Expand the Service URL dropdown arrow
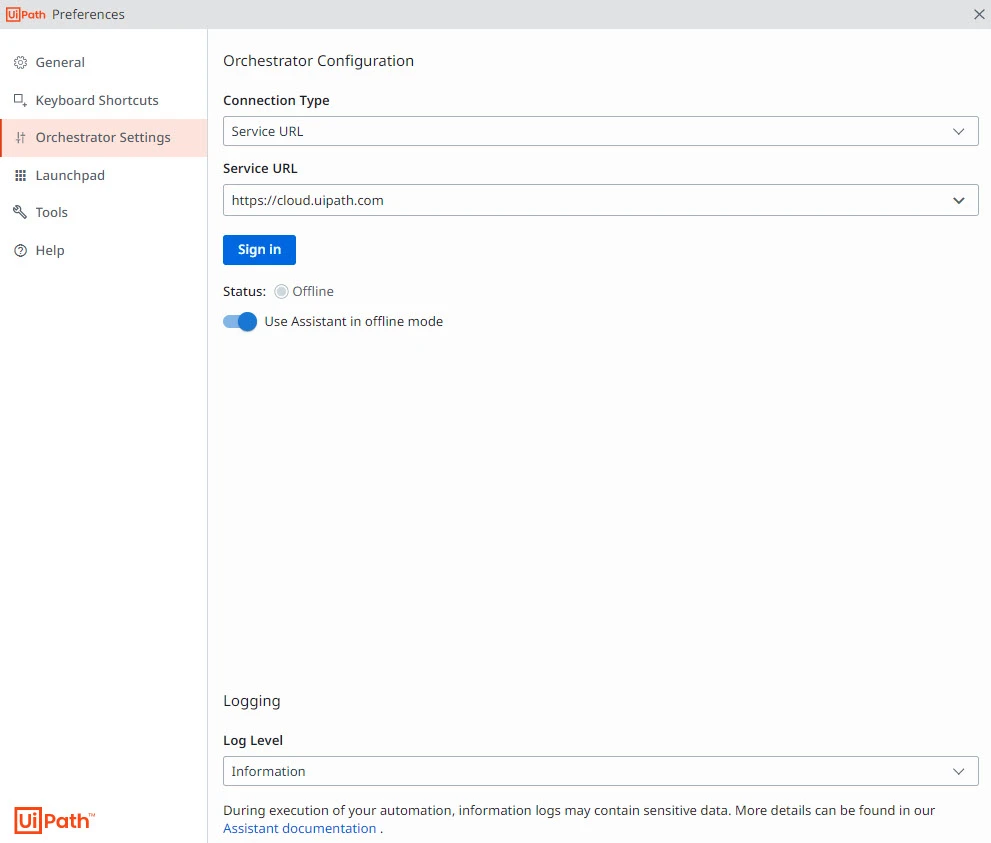The image size is (991, 843). pos(959,200)
